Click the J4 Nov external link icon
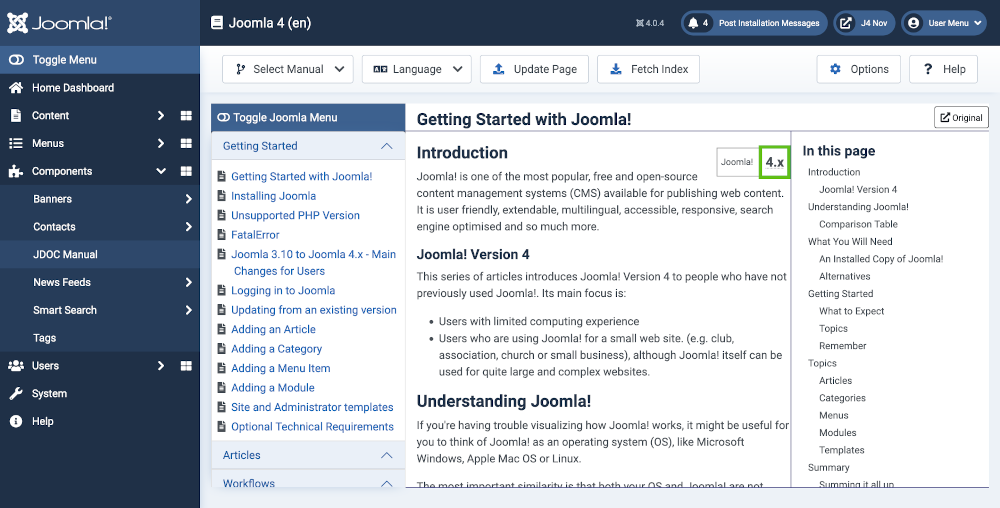 [x=846, y=23]
